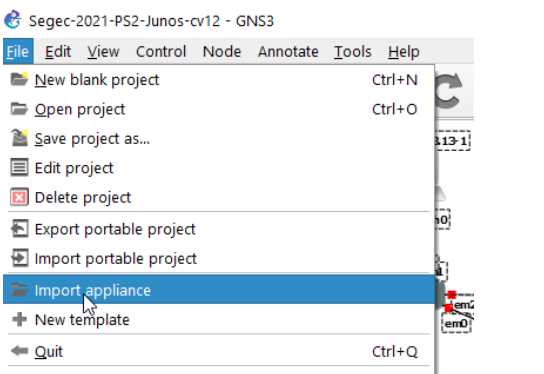This screenshot has height=374, width=544.
Task: Click the reload arrow toolbar icon
Action: point(449,91)
